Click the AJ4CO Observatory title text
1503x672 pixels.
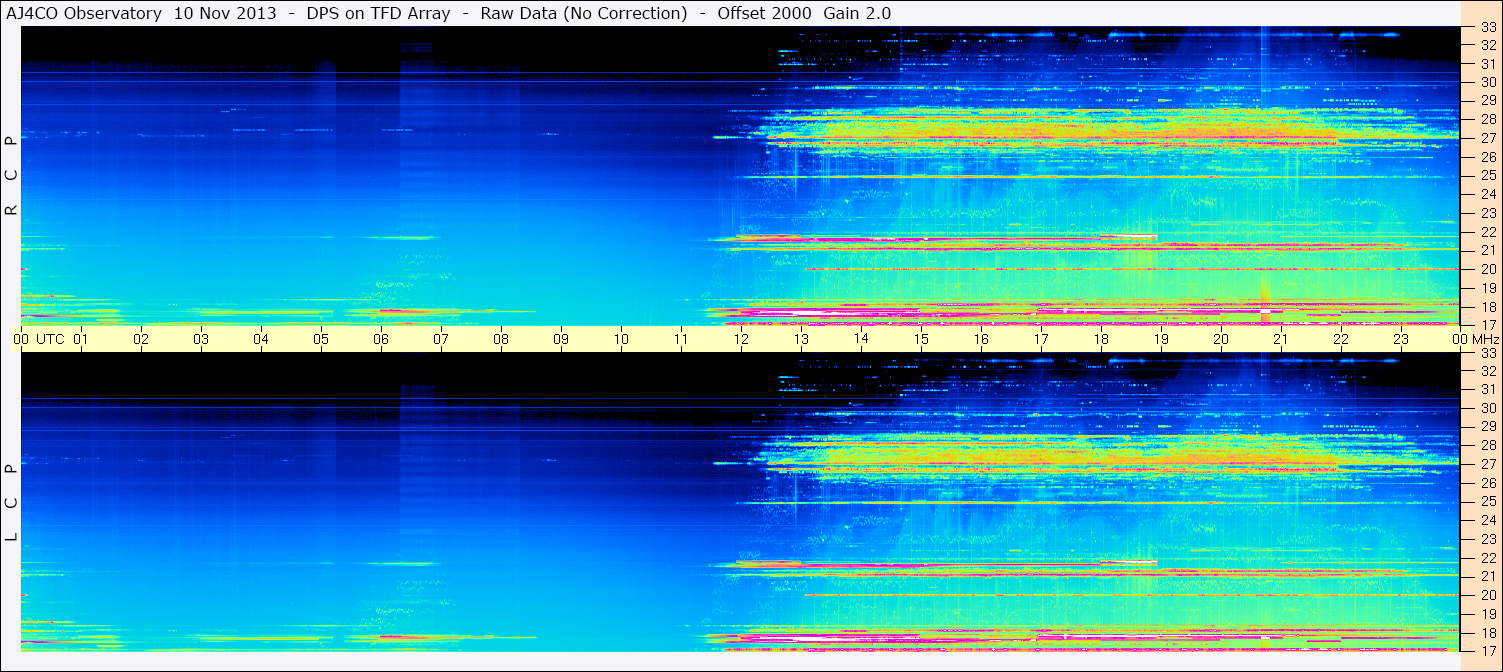[x=84, y=13]
